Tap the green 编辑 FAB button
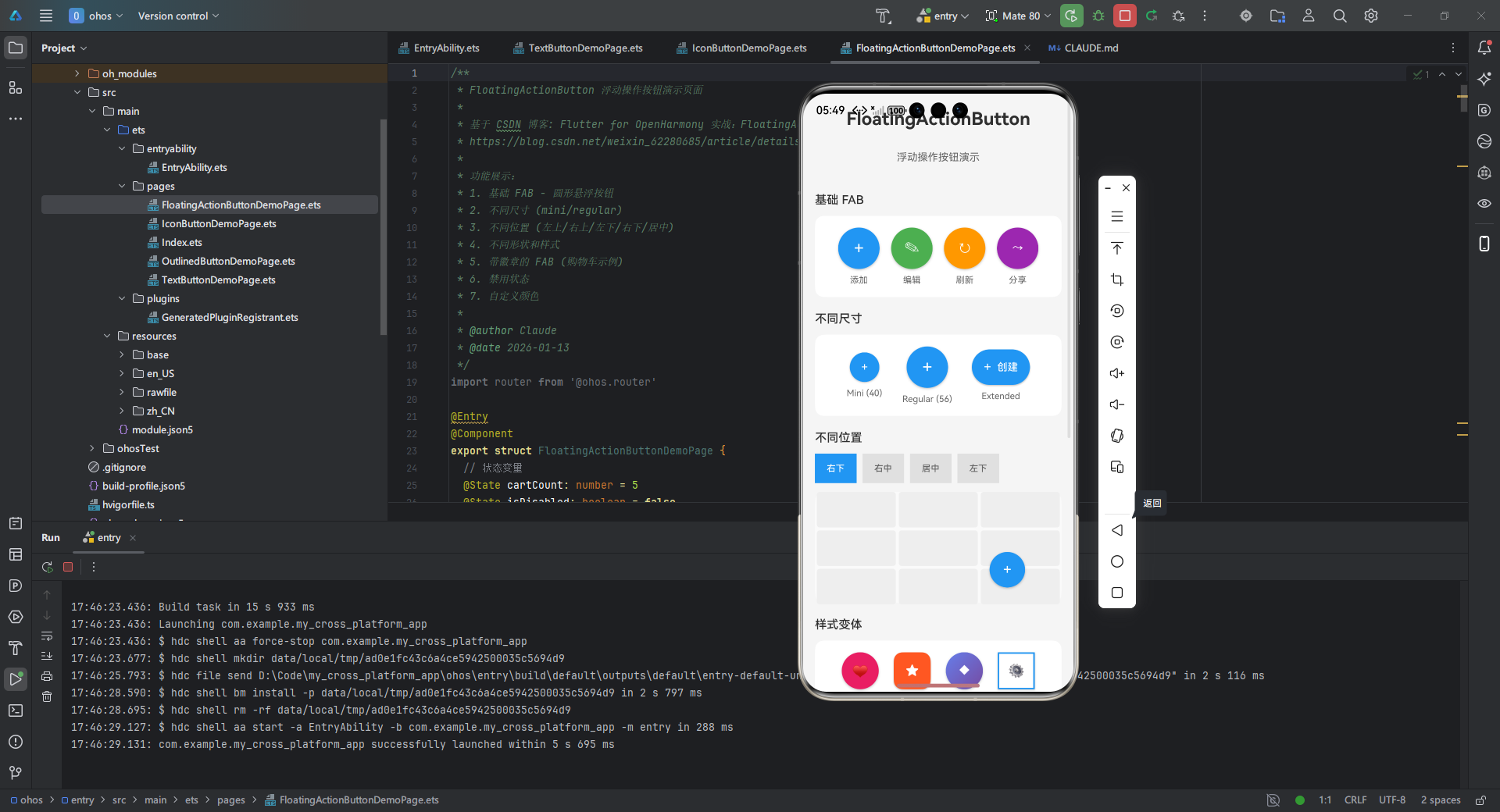This screenshot has width=1500, height=812. coord(912,248)
